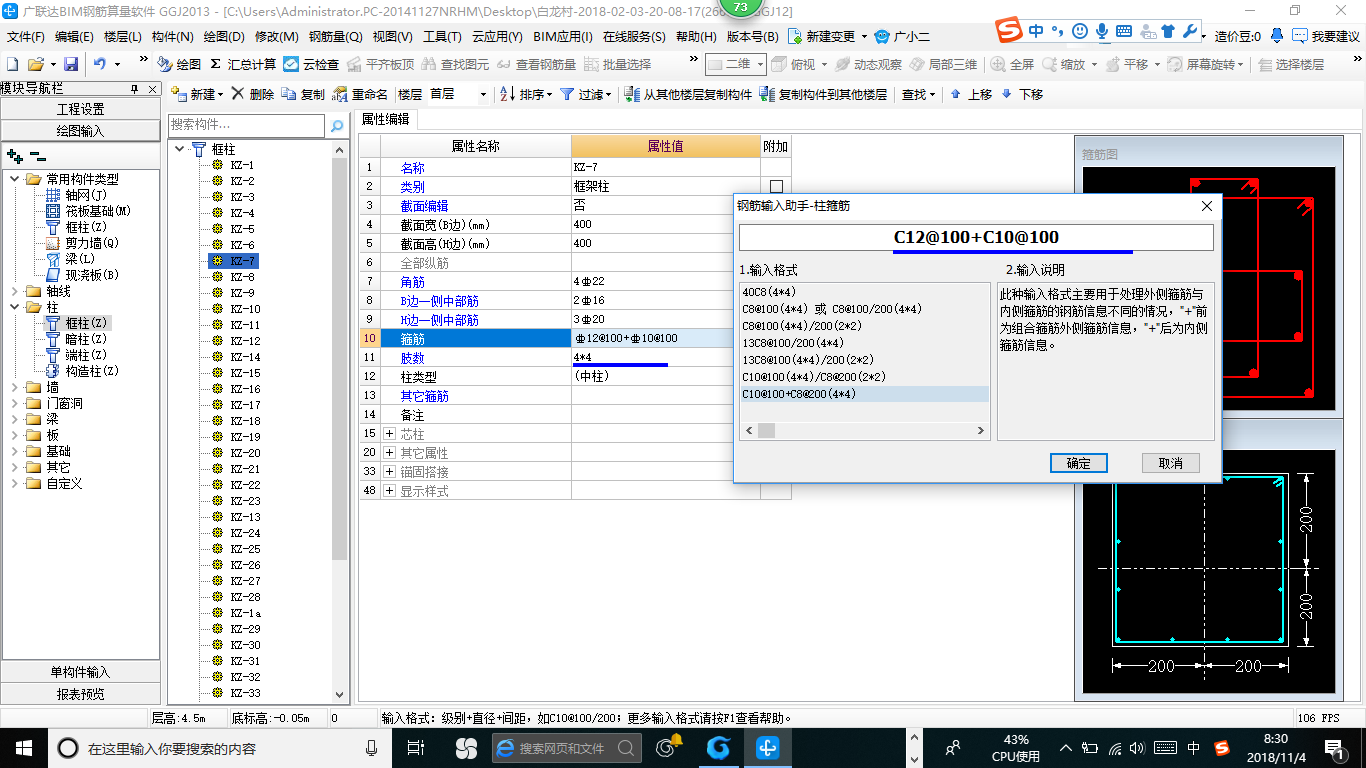Click 删除 delete component icon
The image size is (1366, 768).
(x=252, y=94)
